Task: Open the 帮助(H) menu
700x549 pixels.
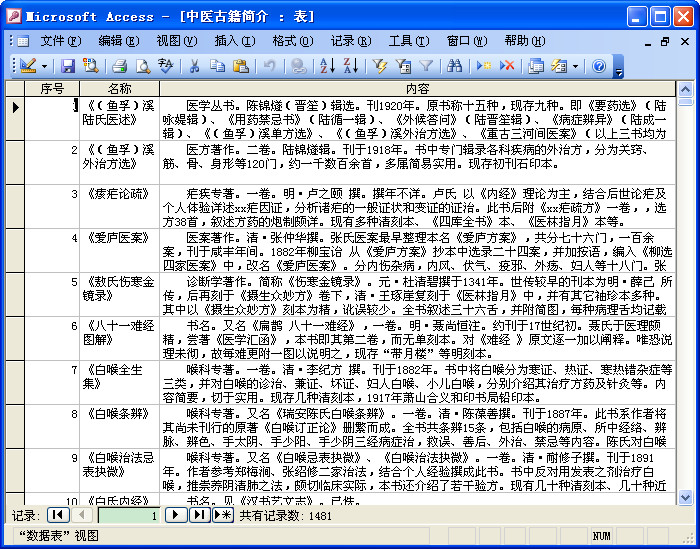Action: (525, 41)
